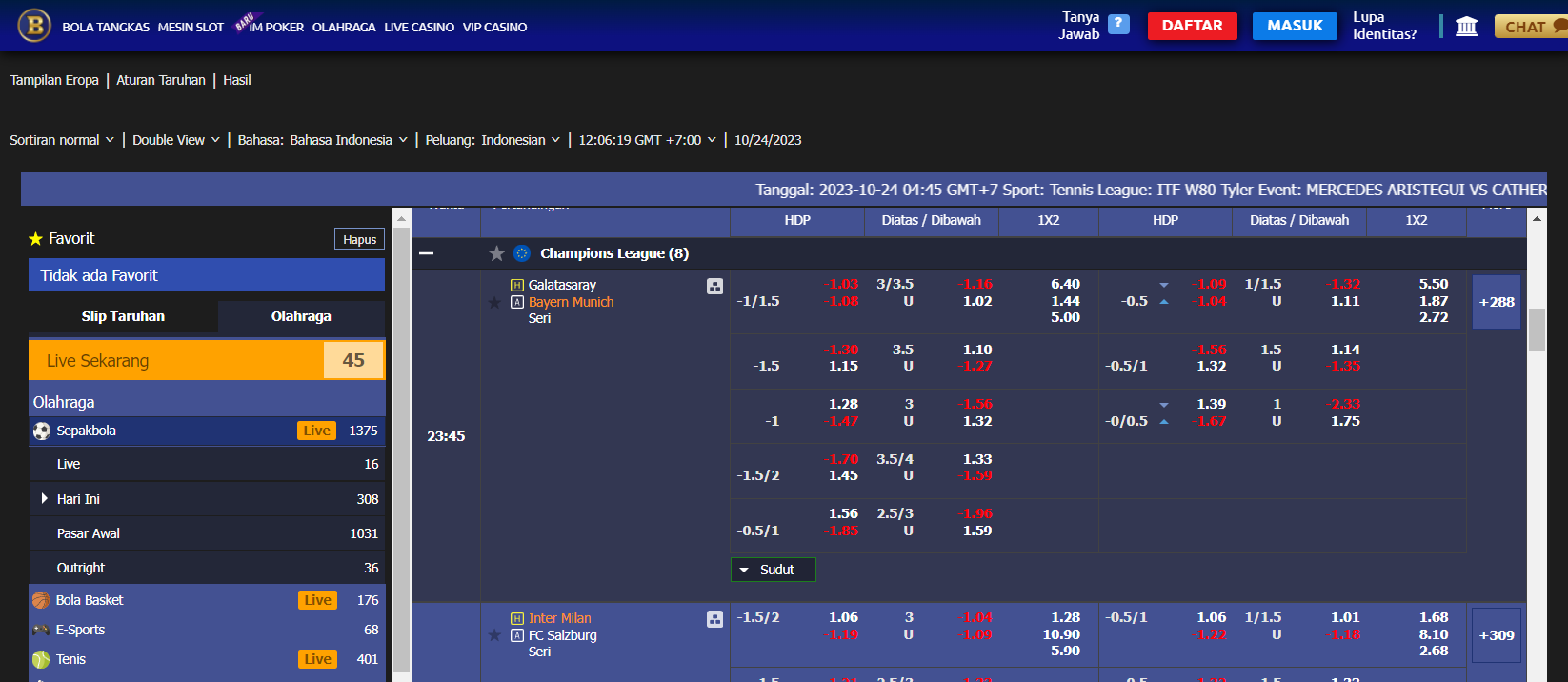1568x682 pixels.
Task: Toggle favorite star for Inter Milan vs FC Salzburg
Action: [x=494, y=635]
